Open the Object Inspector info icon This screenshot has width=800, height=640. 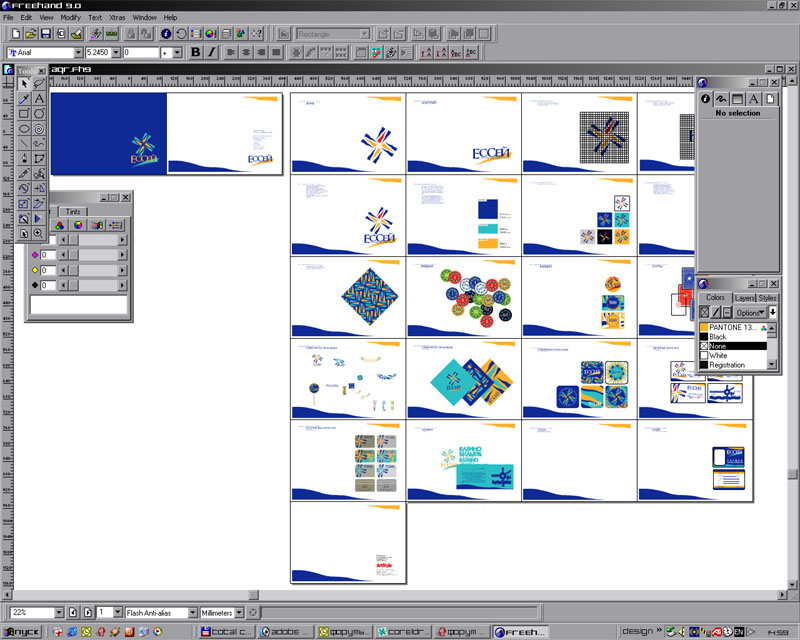pyautogui.click(x=166, y=34)
